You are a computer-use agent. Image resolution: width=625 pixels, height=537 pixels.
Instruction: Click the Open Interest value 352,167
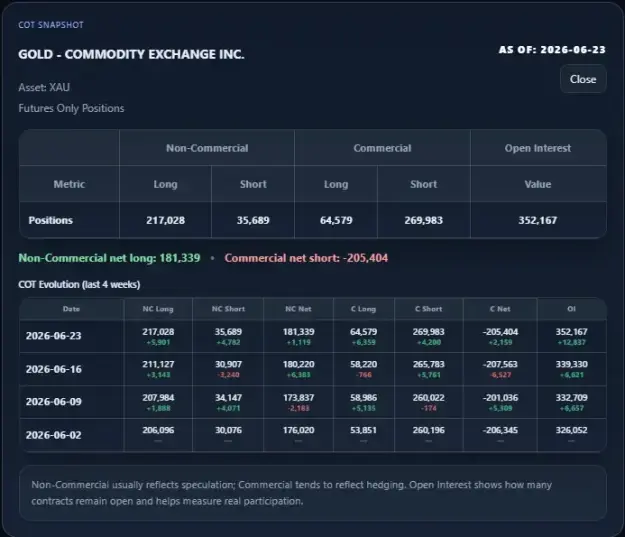[538, 220]
